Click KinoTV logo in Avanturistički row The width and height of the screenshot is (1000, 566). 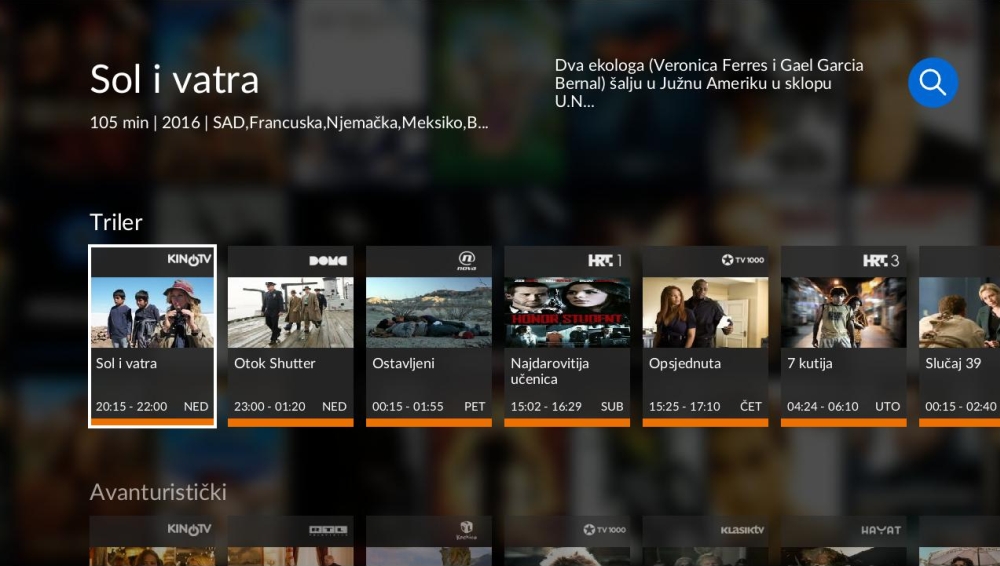pyautogui.click(x=189, y=529)
